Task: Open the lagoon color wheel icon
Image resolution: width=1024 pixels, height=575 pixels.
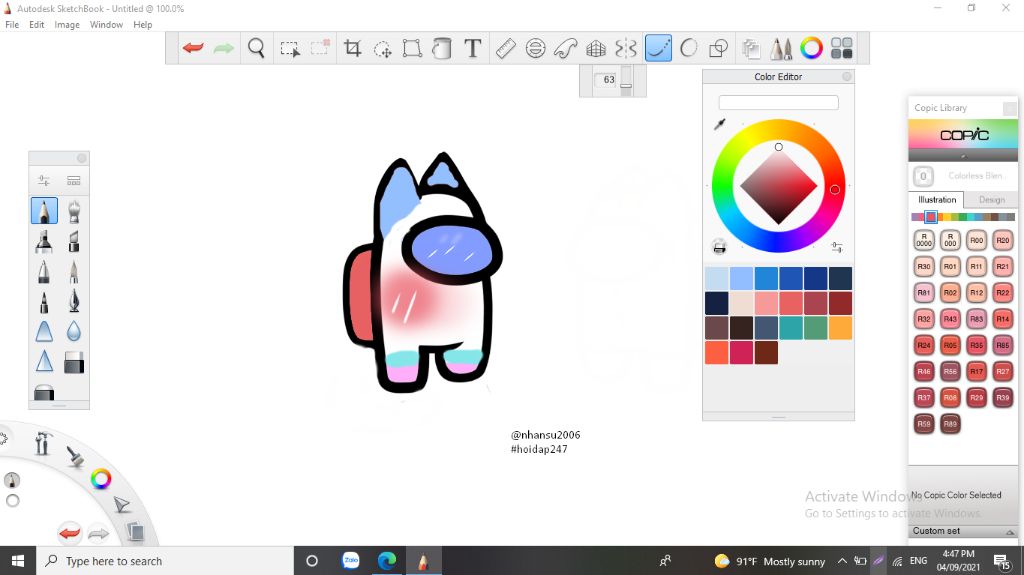Action: 101,479
